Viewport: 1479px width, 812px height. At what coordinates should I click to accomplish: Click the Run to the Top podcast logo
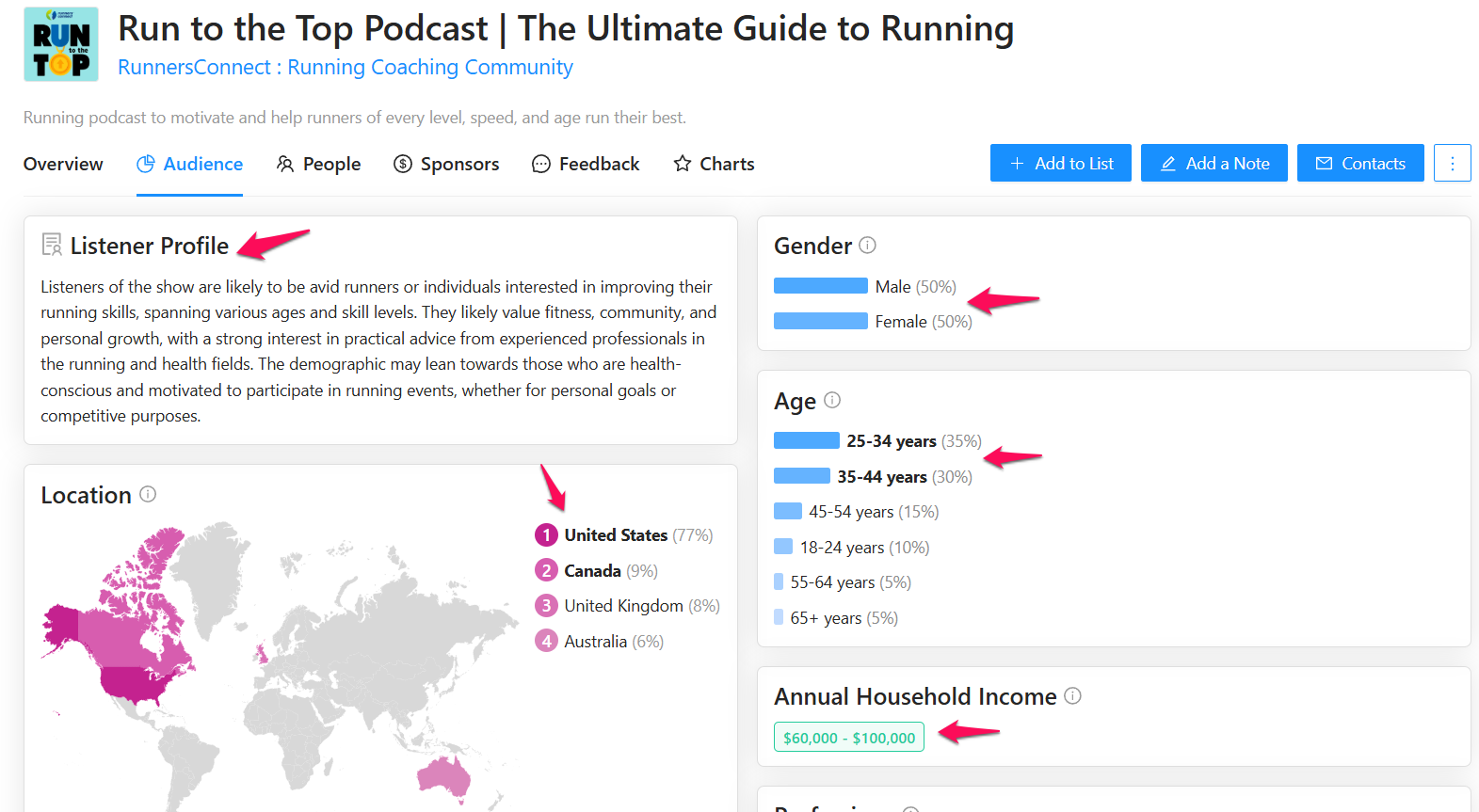(61, 44)
